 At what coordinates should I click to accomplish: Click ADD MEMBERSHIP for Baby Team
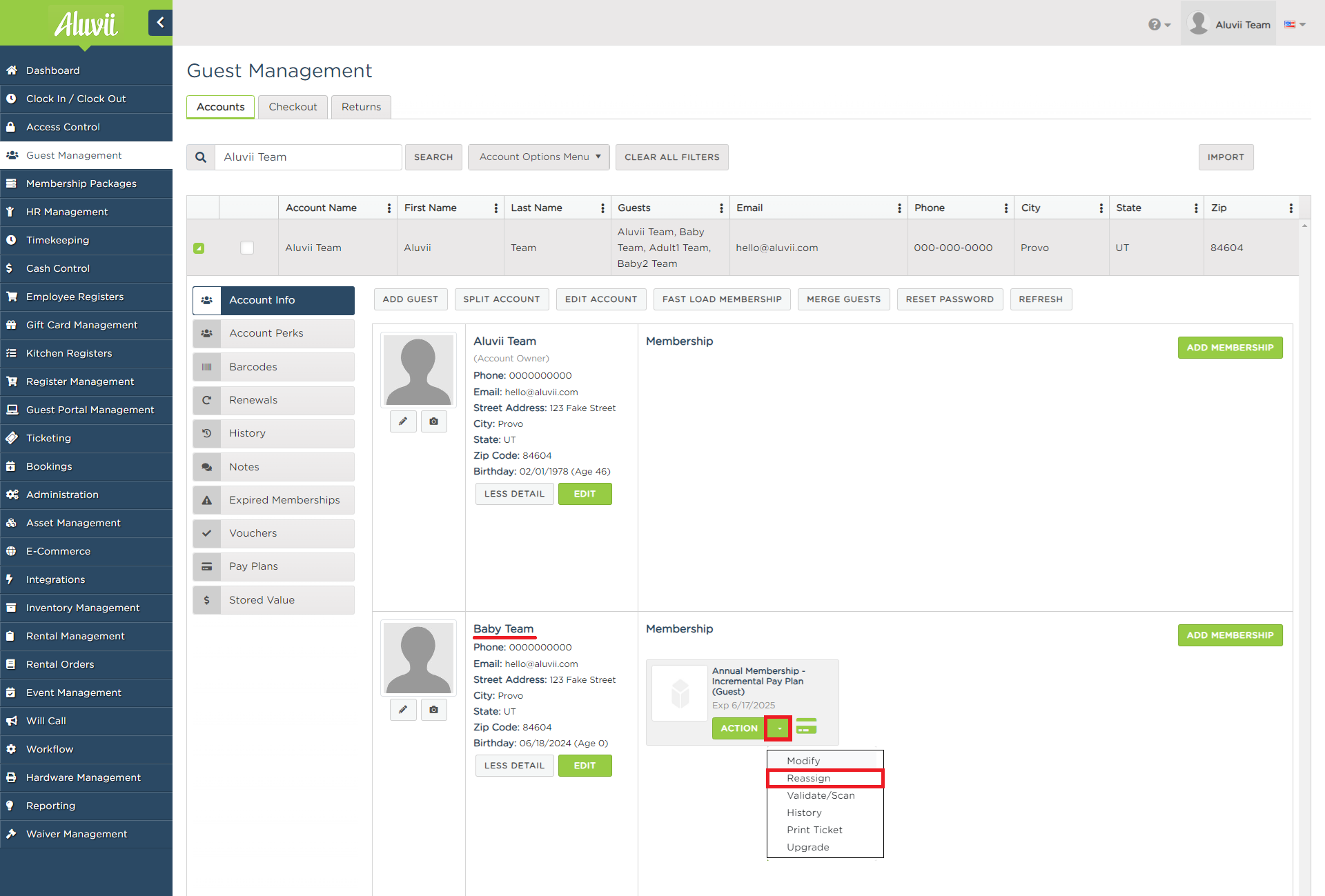1230,635
